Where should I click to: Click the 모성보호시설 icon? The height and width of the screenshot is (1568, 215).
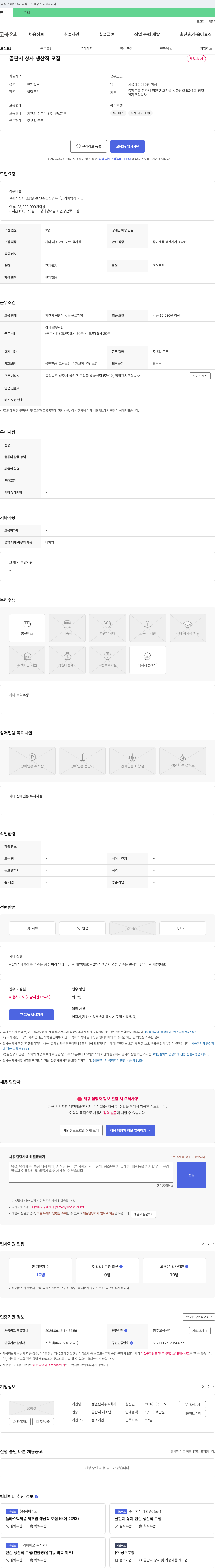click(107, 659)
